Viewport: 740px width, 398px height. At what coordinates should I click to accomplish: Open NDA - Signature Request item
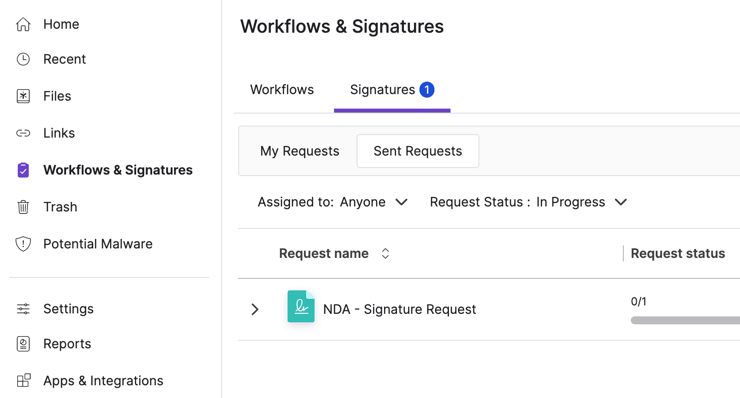point(399,309)
